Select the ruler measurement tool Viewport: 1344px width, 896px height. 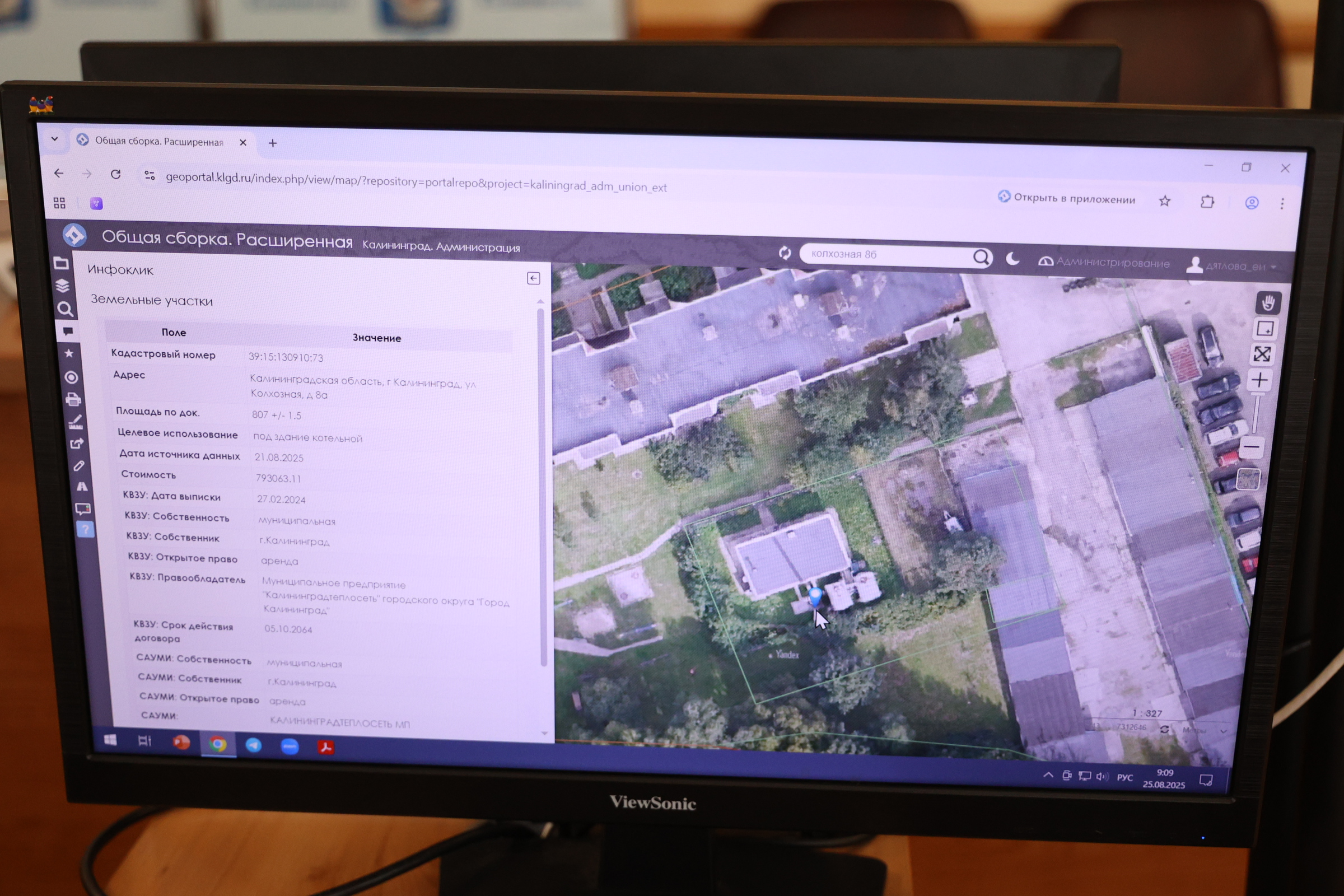[76, 422]
